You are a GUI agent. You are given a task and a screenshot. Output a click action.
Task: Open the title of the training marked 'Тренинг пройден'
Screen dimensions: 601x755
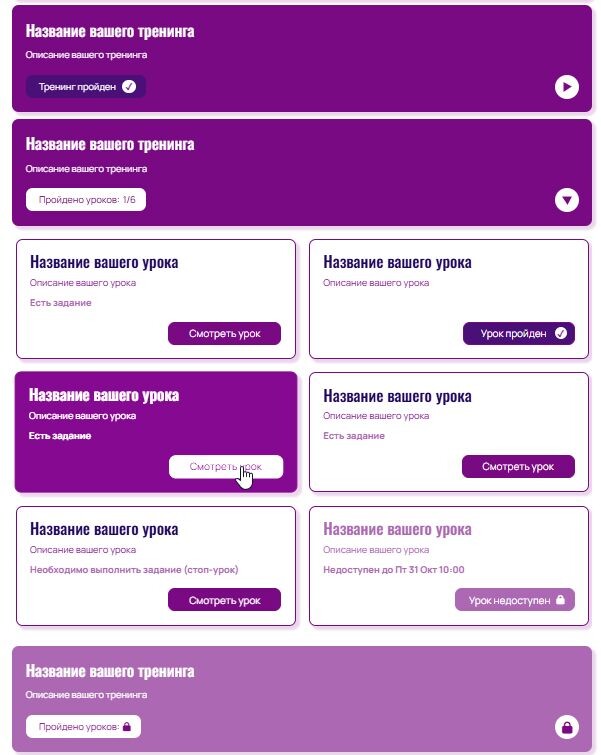110,31
